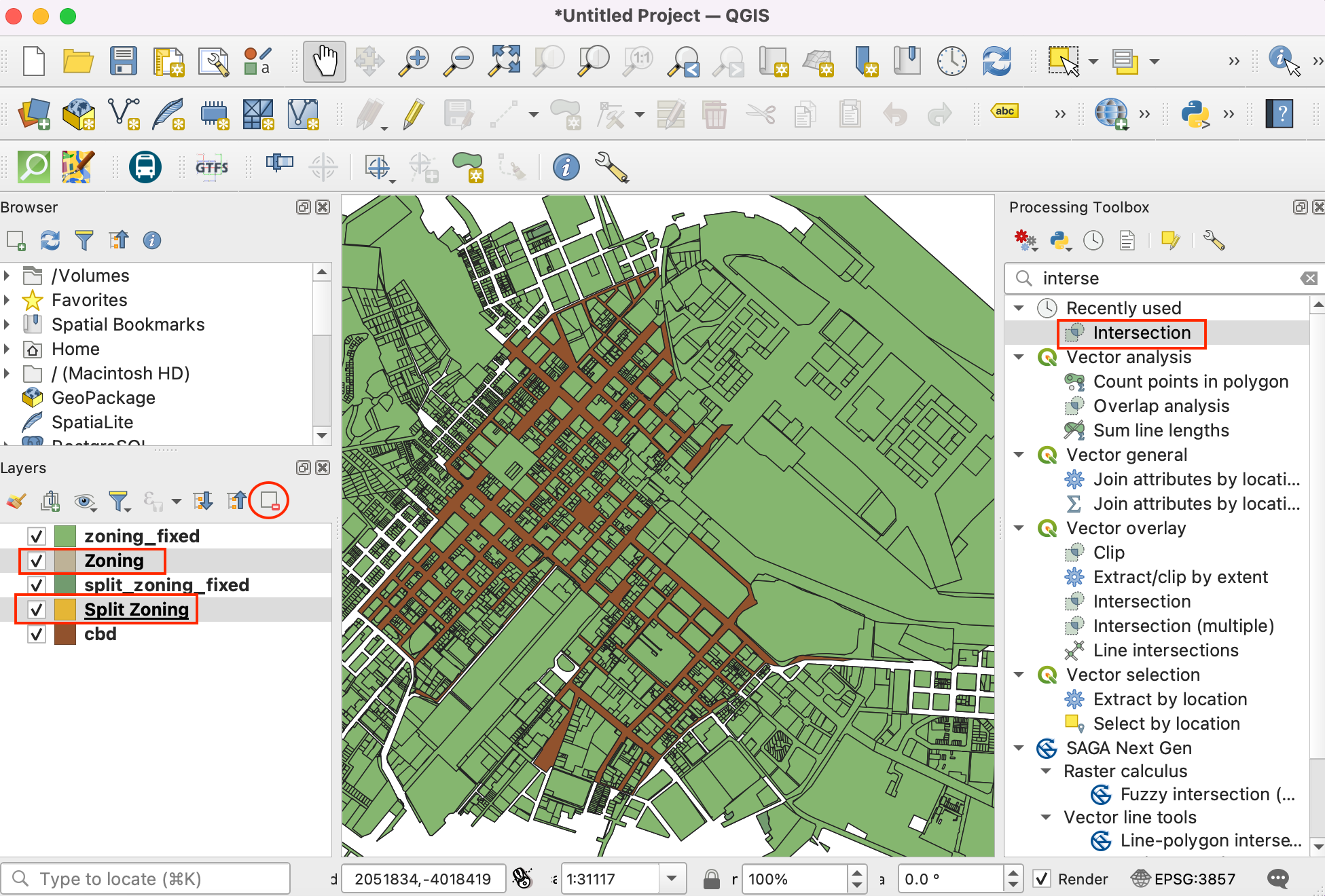Open the Processing Toolbox history clock icon
The height and width of the screenshot is (896, 1325).
[1093, 240]
